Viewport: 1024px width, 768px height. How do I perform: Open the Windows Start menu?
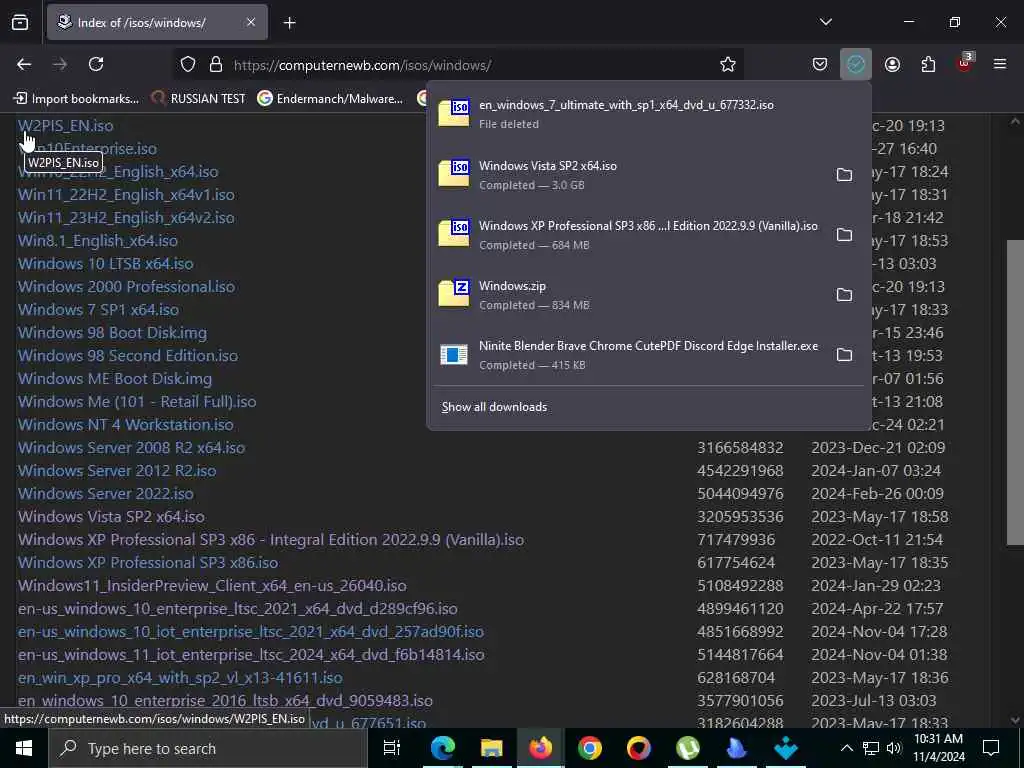point(24,748)
